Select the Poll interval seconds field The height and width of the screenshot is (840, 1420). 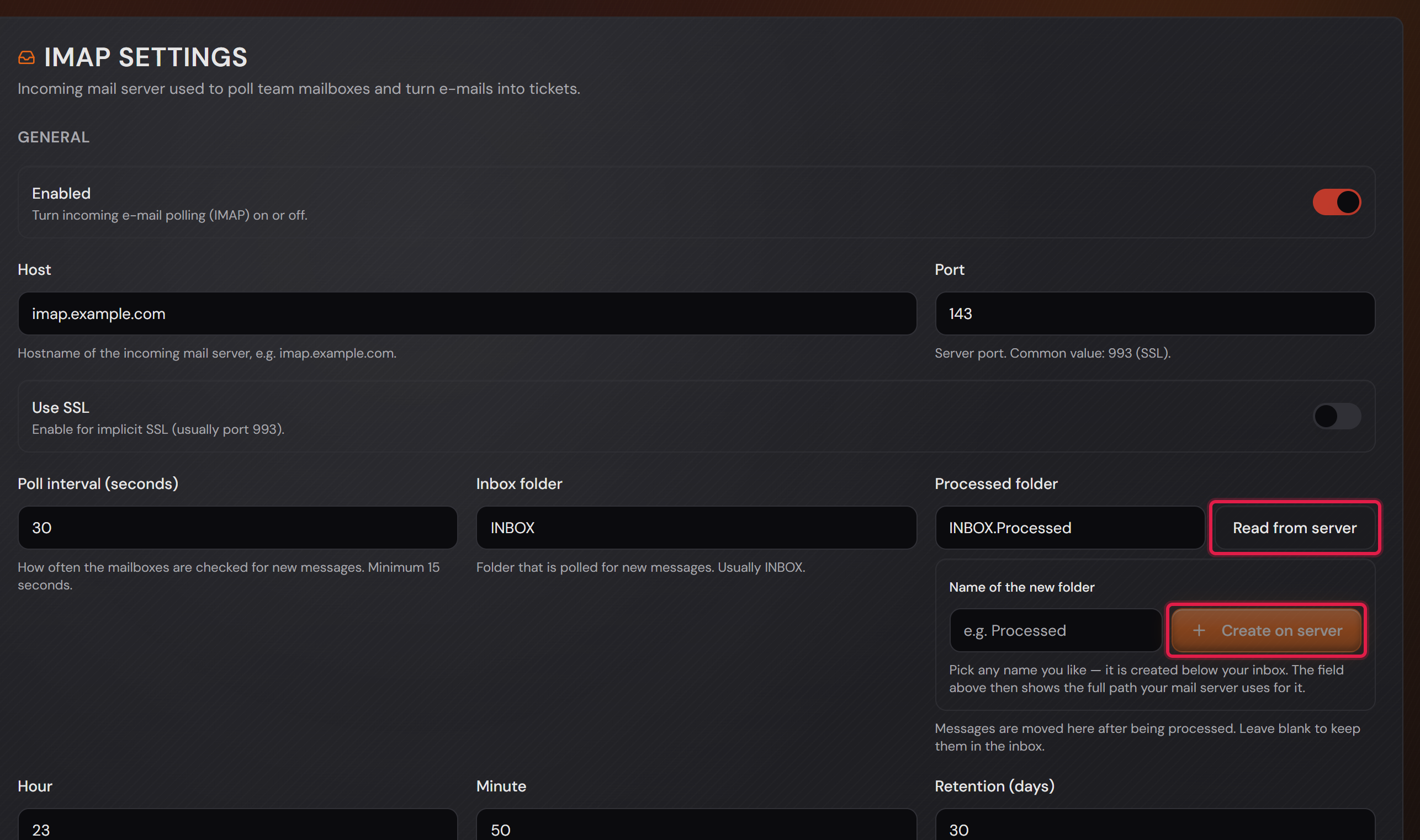(x=238, y=528)
